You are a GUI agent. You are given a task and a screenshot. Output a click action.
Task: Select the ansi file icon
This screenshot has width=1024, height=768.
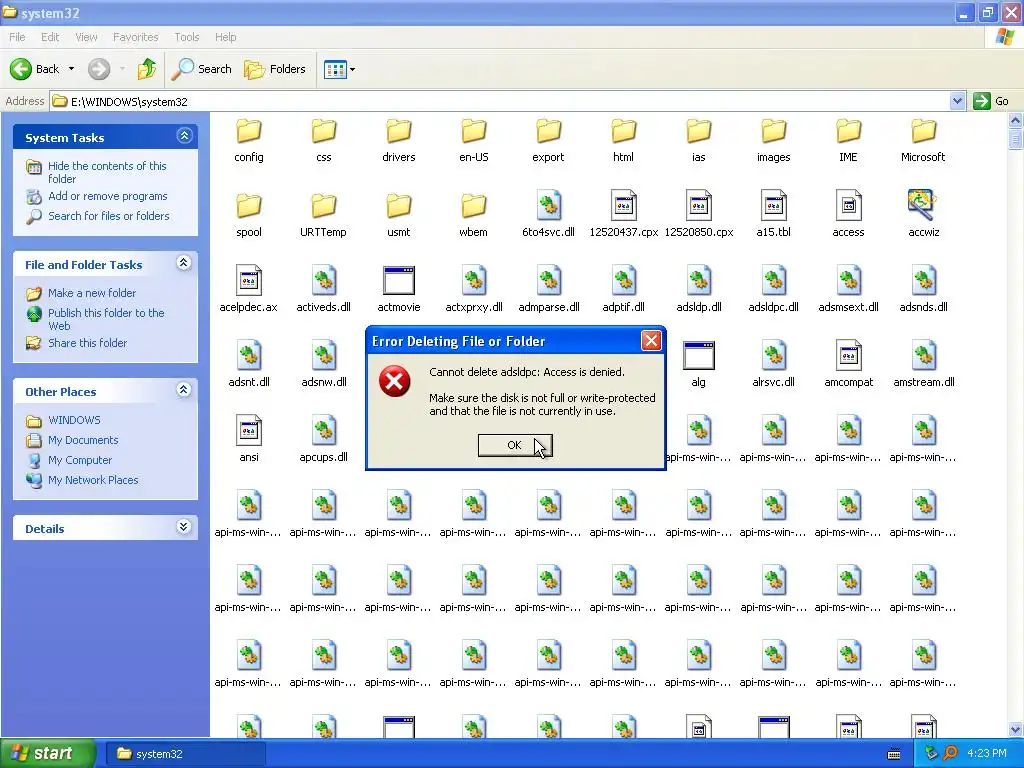249,431
